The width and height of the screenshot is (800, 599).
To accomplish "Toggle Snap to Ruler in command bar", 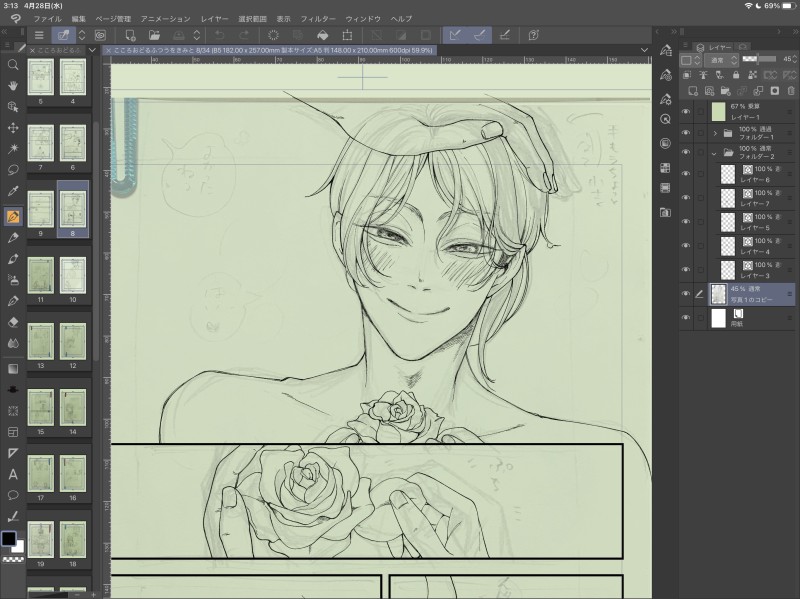I will [x=455, y=35].
